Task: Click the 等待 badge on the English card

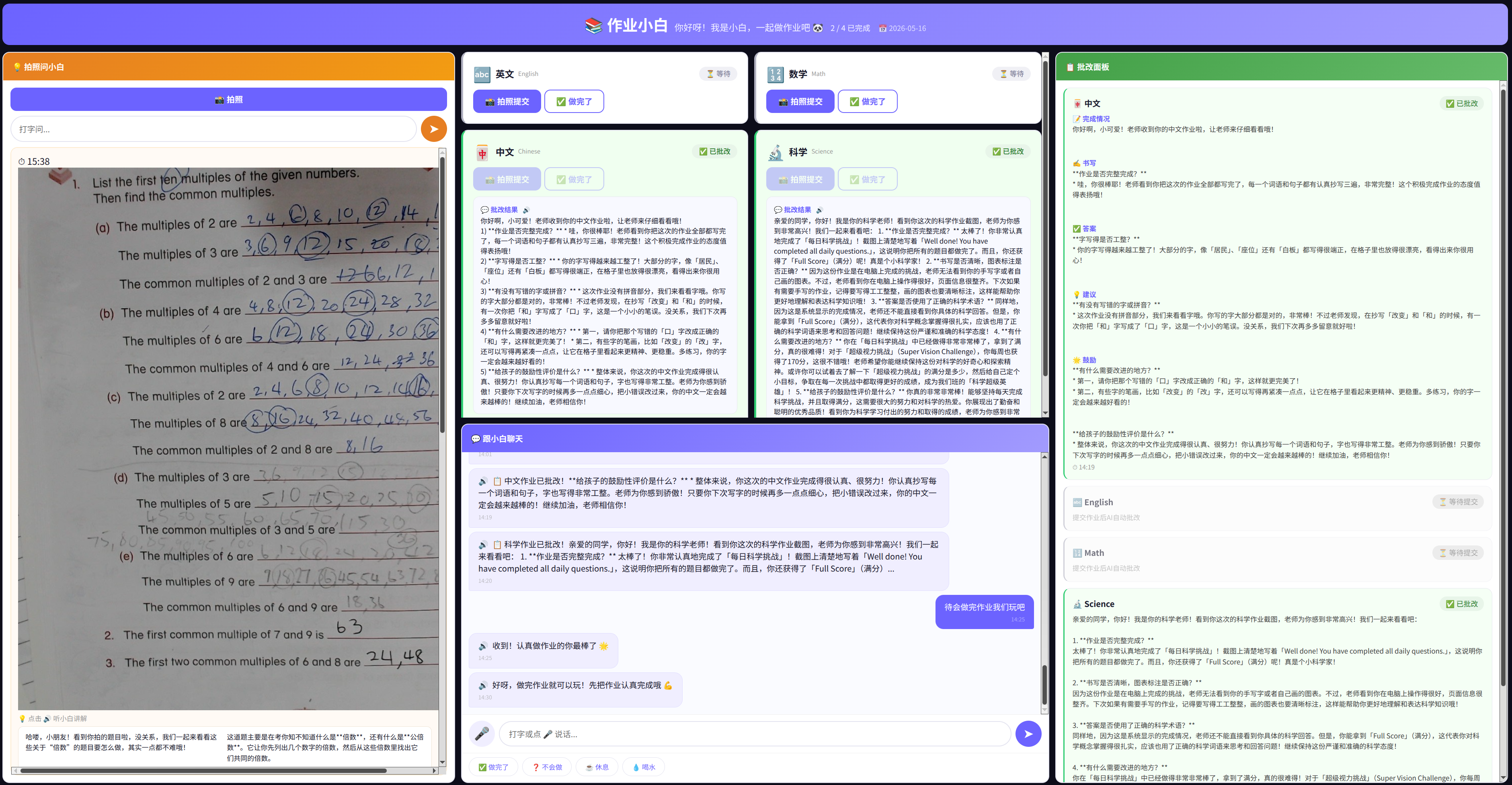Action: [718, 74]
